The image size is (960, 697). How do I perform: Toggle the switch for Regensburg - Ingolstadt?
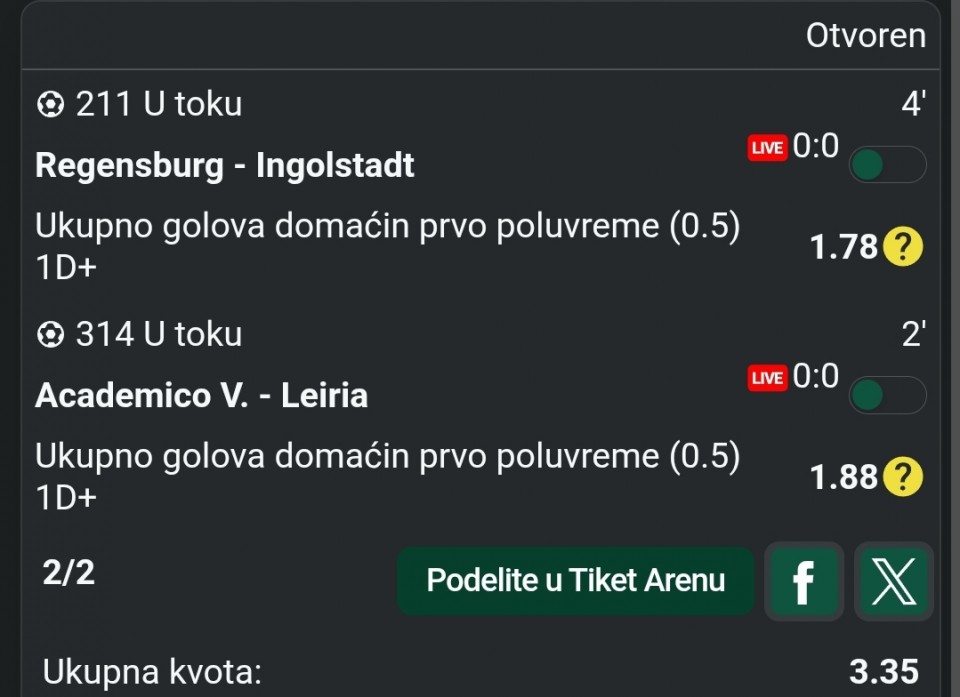click(886, 165)
